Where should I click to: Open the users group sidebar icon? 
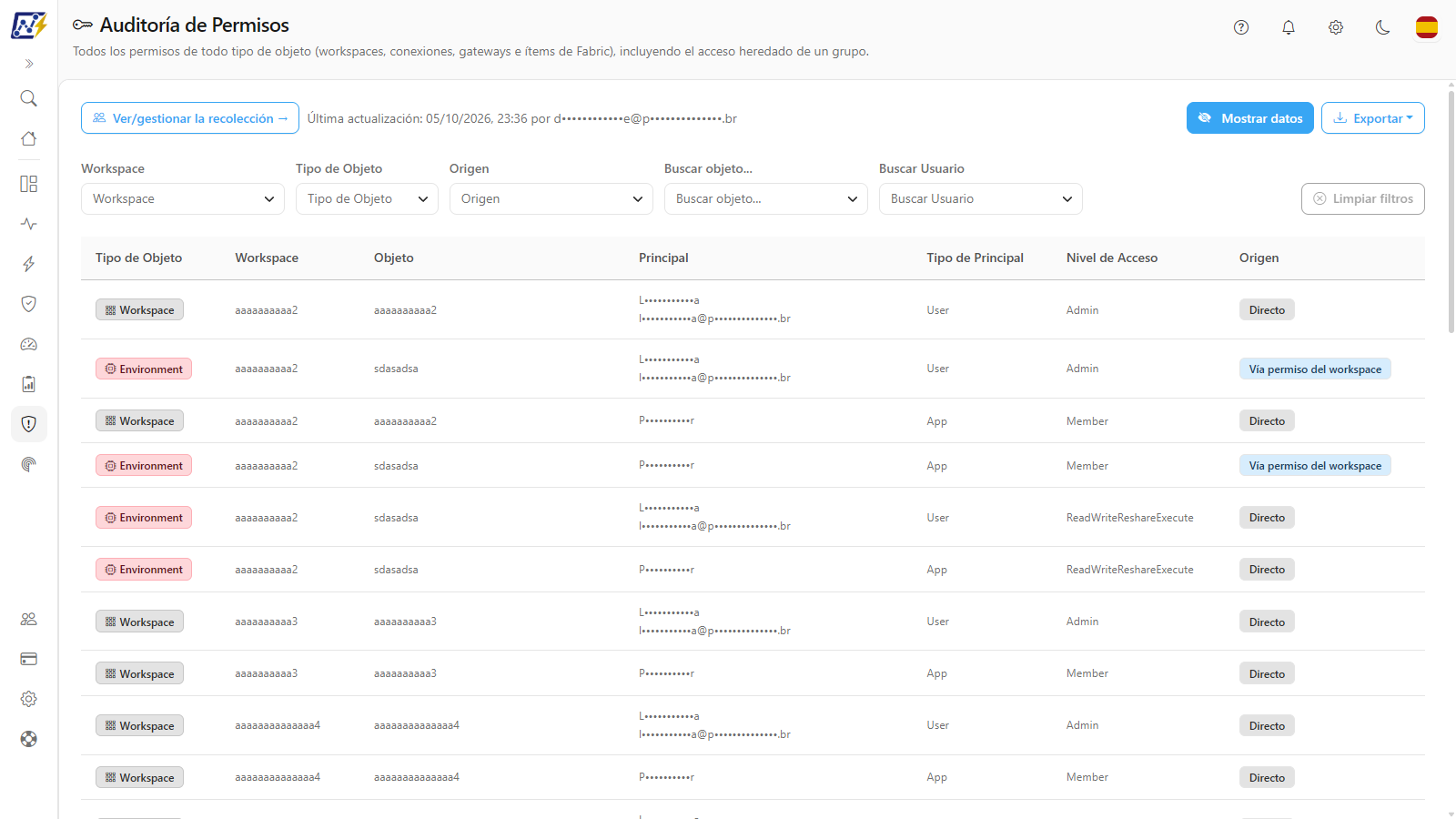(x=29, y=619)
